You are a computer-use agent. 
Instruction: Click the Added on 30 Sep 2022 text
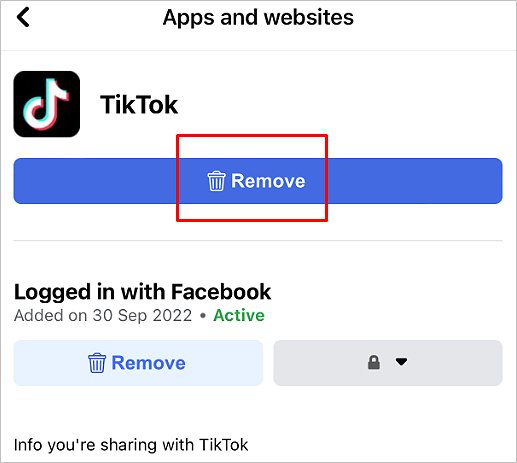(103, 316)
